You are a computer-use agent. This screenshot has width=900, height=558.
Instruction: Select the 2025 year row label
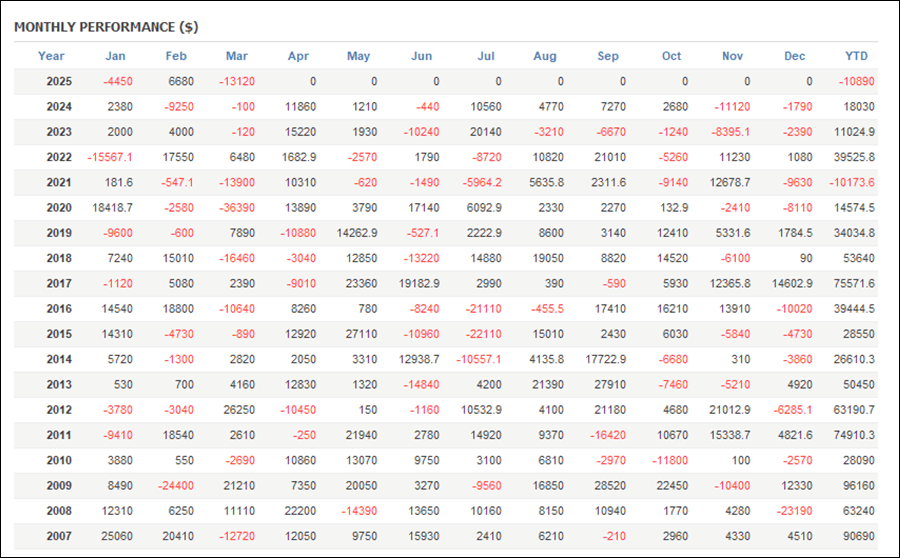59,82
